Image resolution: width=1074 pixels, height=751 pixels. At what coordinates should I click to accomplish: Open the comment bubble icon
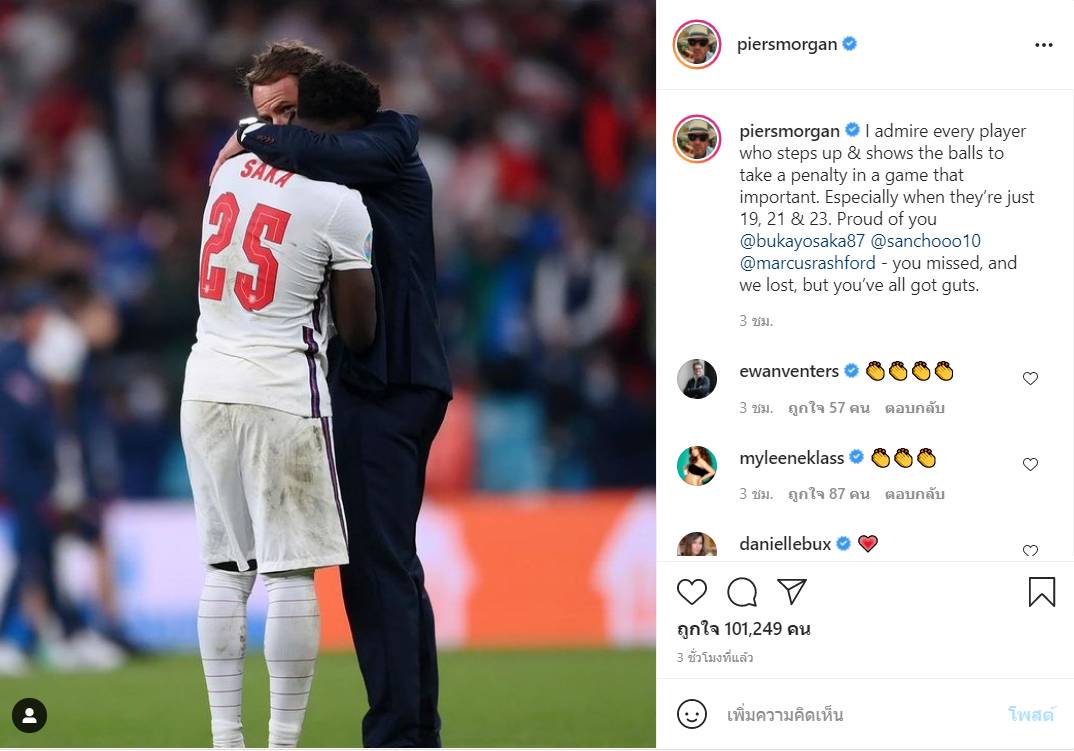742,592
